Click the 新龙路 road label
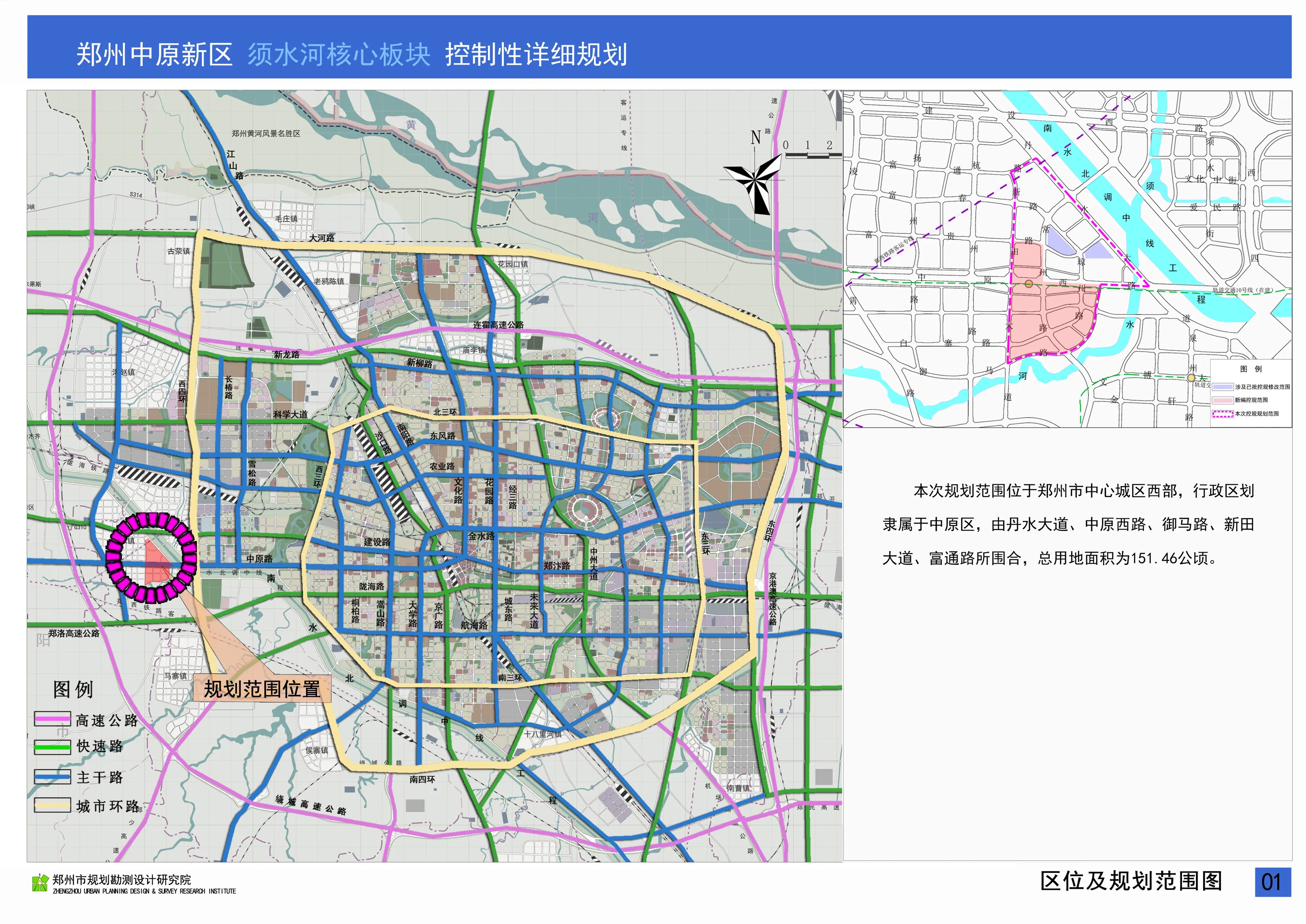 [x=286, y=354]
